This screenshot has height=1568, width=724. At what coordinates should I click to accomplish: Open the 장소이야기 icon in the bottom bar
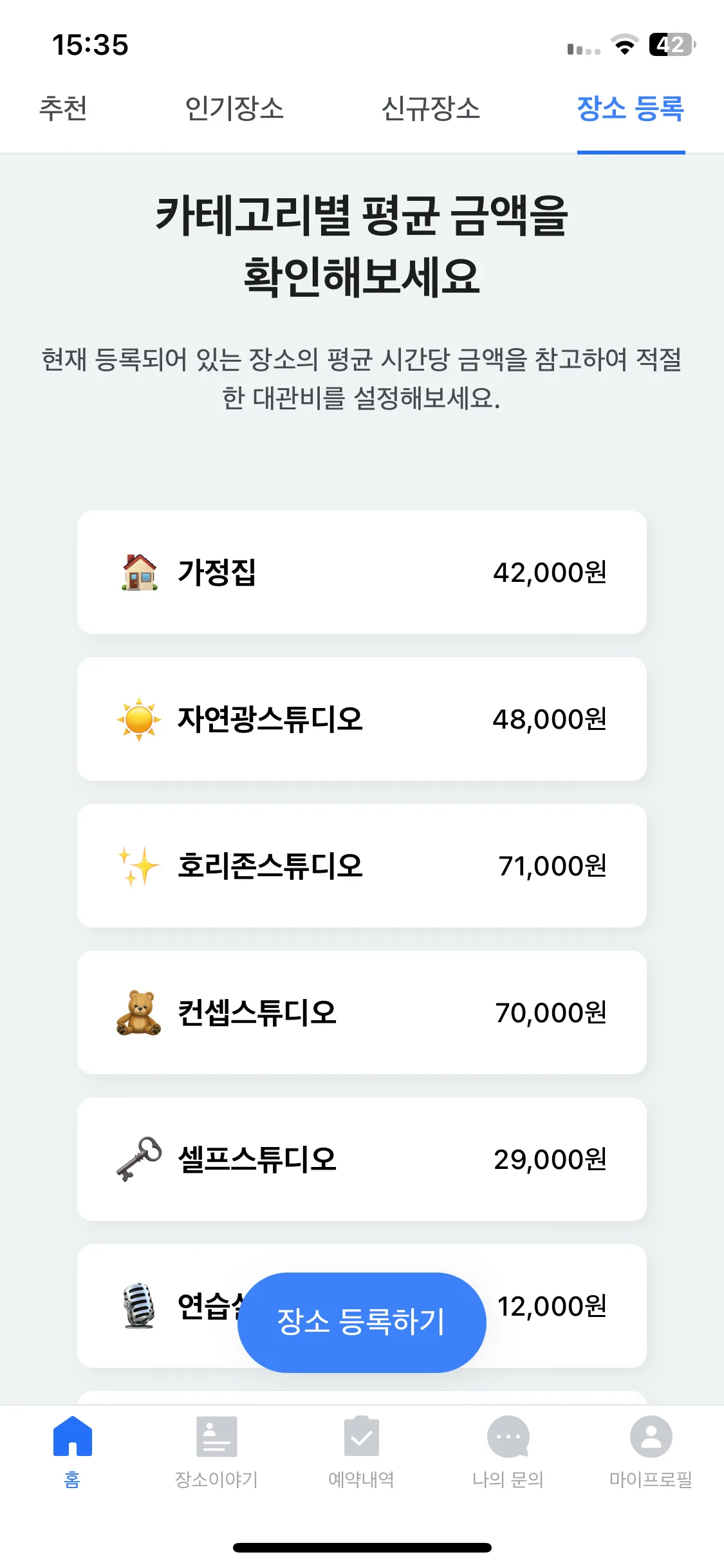(217, 1436)
